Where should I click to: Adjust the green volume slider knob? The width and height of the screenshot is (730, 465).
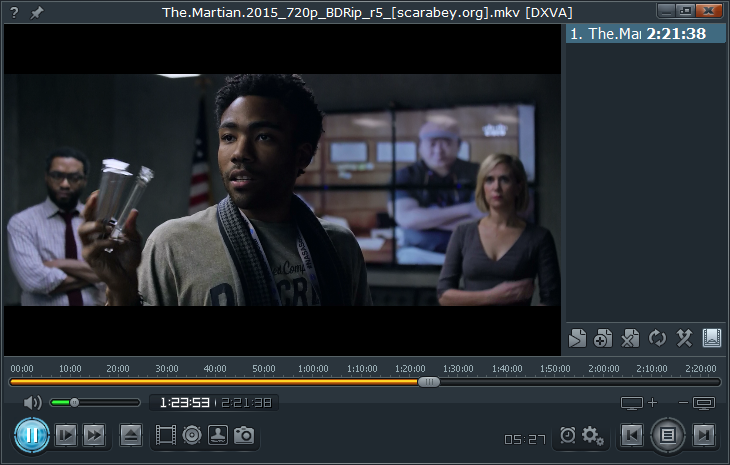pos(74,403)
